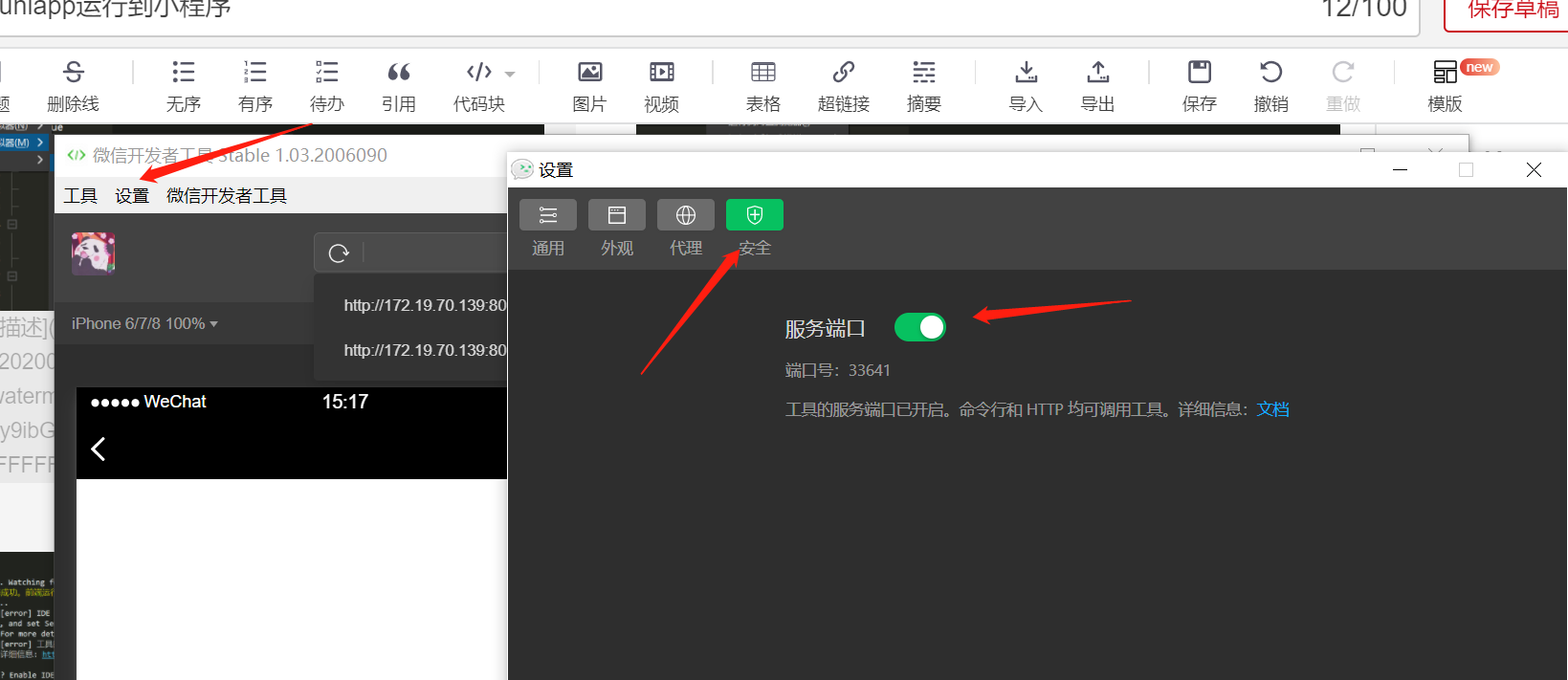Apply strikethrough with the 删除线 icon
This screenshot has width=1568, height=680.
click(x=73, y=73)
